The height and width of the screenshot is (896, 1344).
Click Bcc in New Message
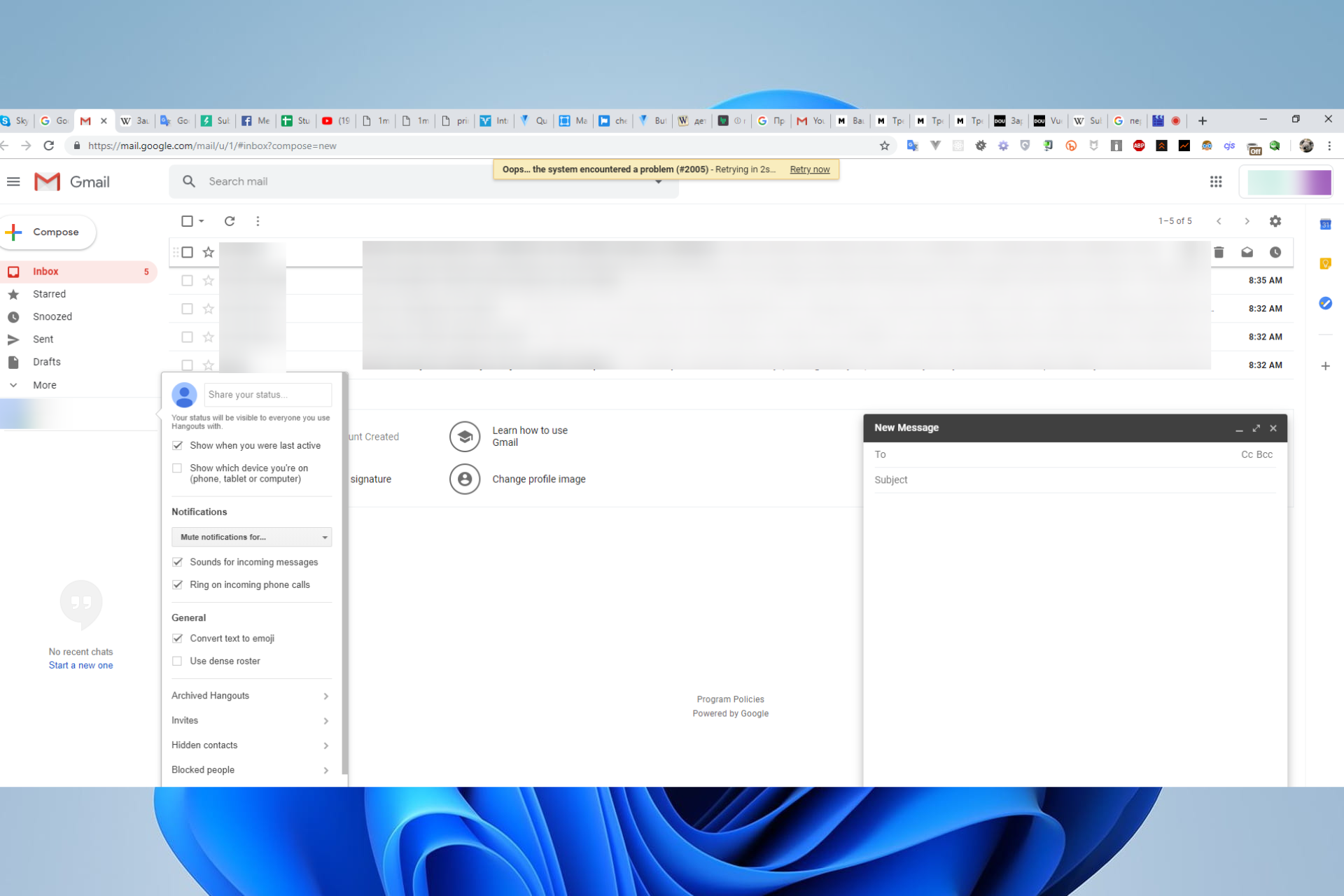pyautogui.click(x=1264, y=455)
